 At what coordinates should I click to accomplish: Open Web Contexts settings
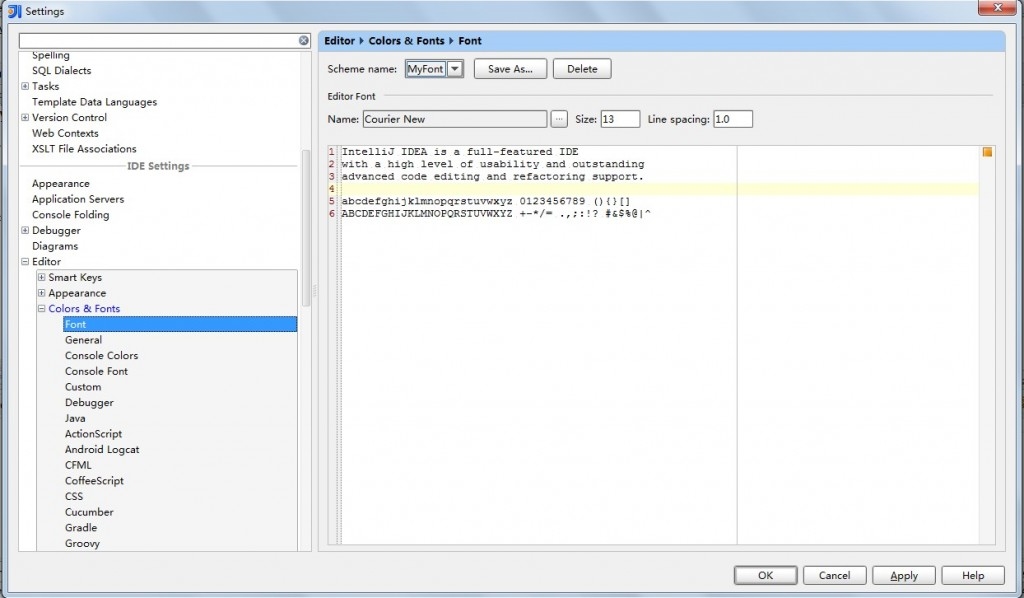coord(65,133)
